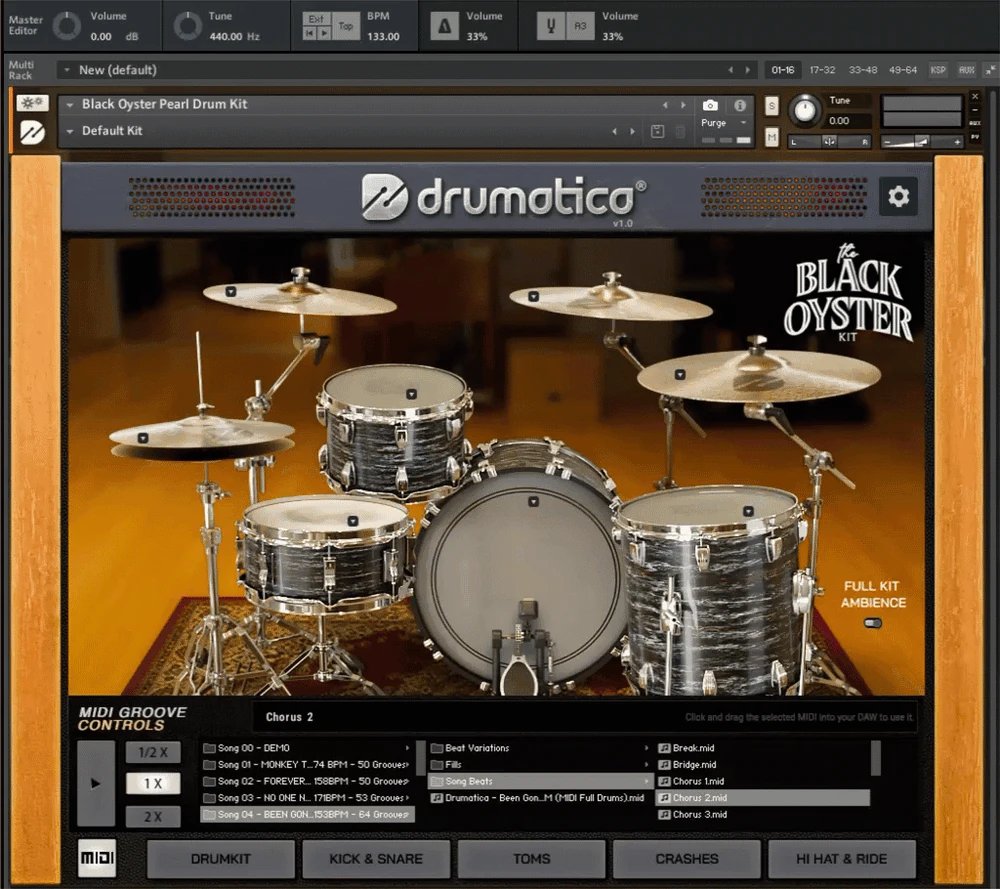Open the Default Kit preset dropdown

[x=70, y=131]
